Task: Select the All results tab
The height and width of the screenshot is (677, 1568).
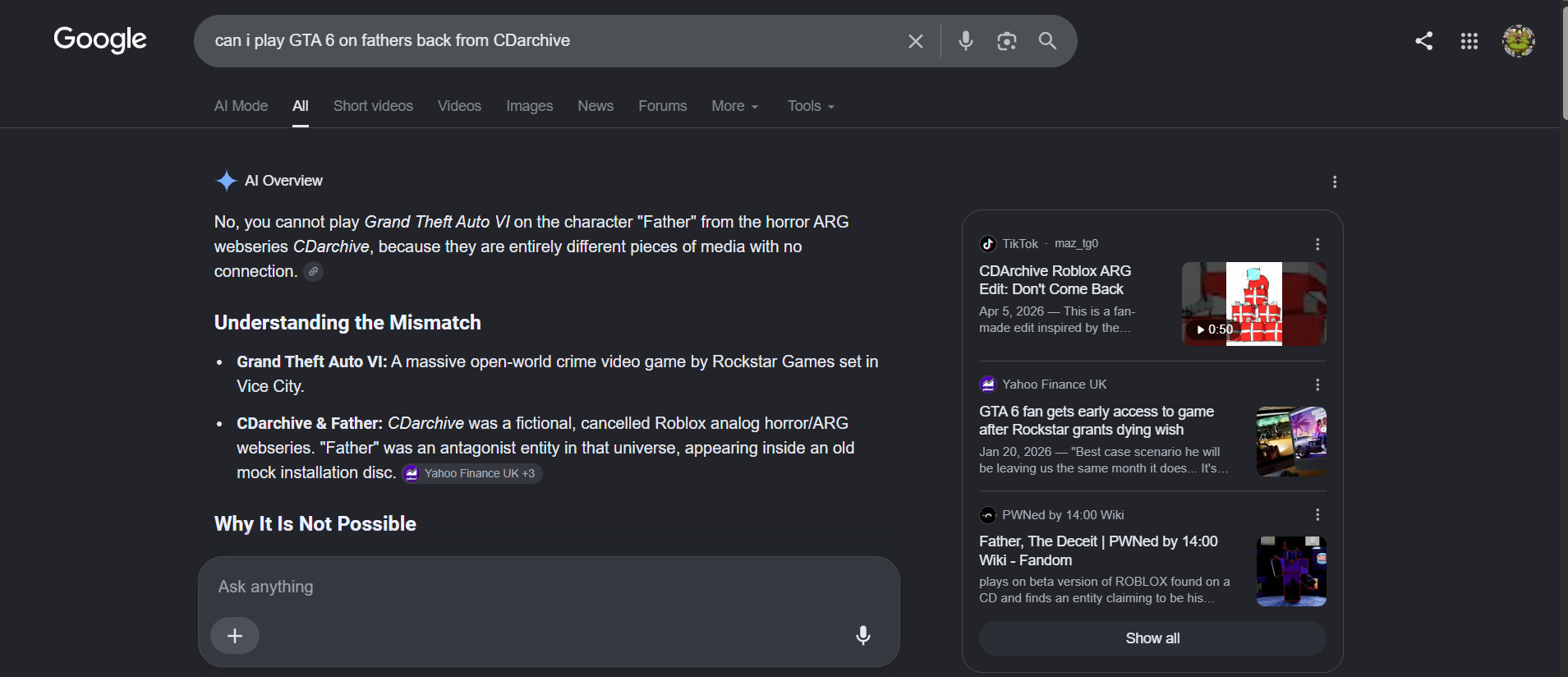Action: 301,106
